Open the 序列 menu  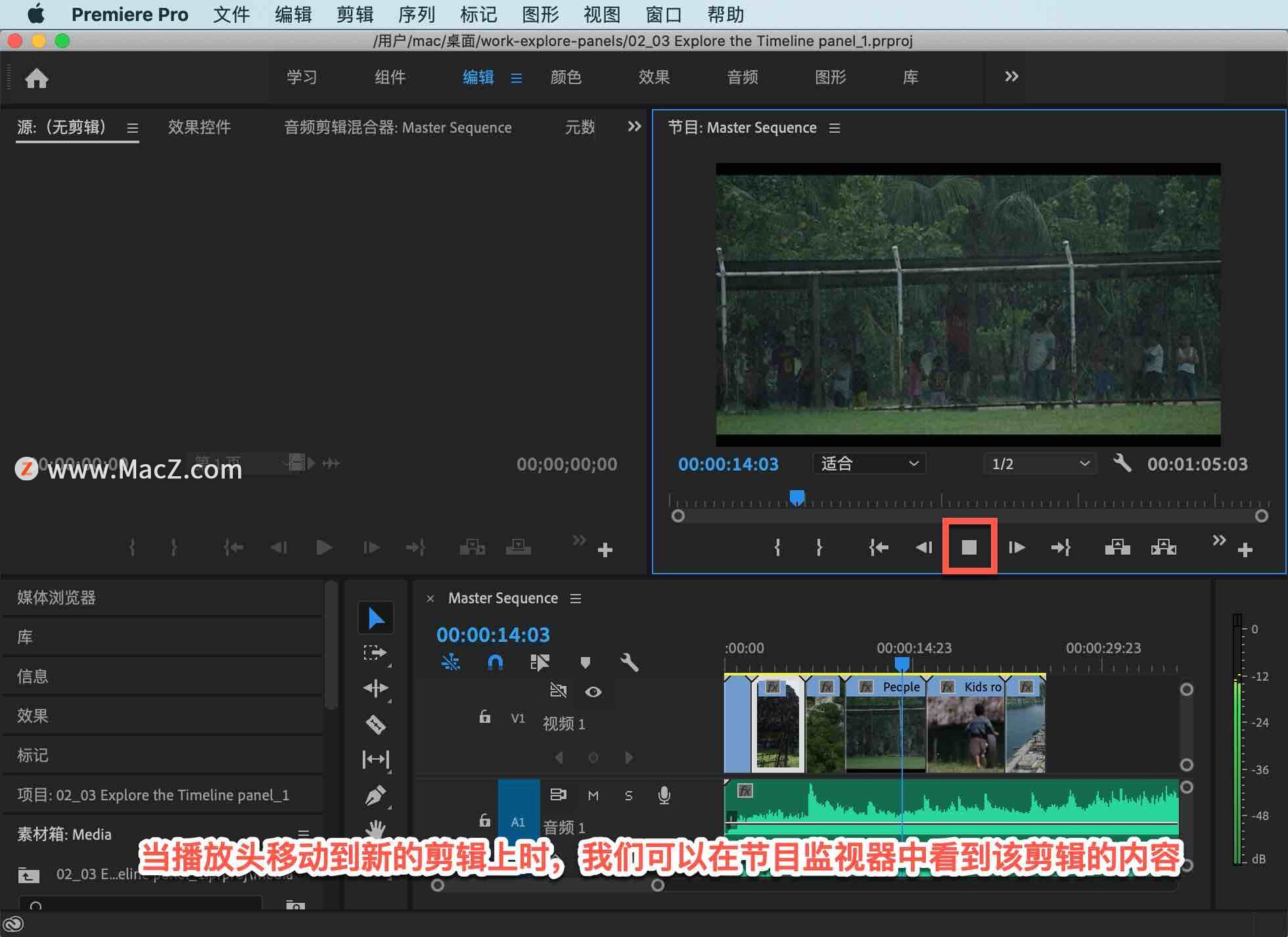[416, 14]
